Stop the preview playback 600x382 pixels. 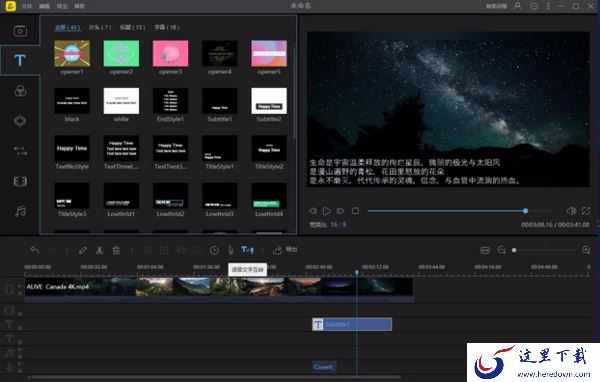coord(355,211)
